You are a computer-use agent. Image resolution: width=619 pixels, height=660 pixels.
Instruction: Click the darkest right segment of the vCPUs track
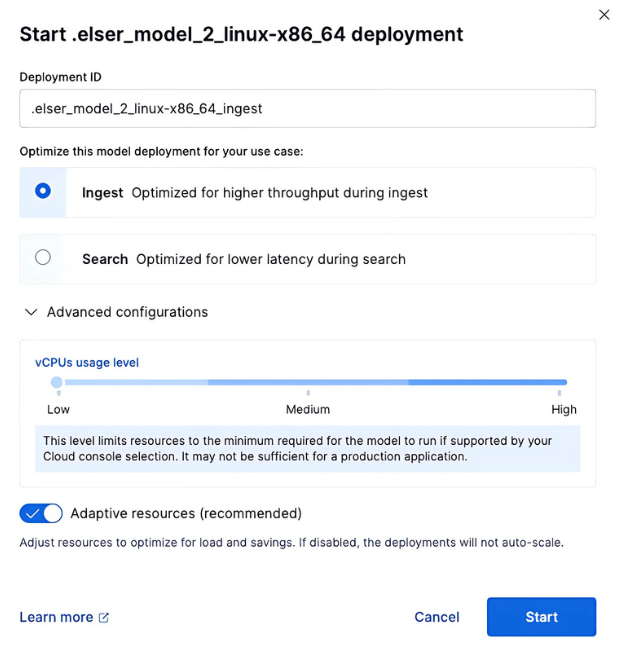coord(487,382)
